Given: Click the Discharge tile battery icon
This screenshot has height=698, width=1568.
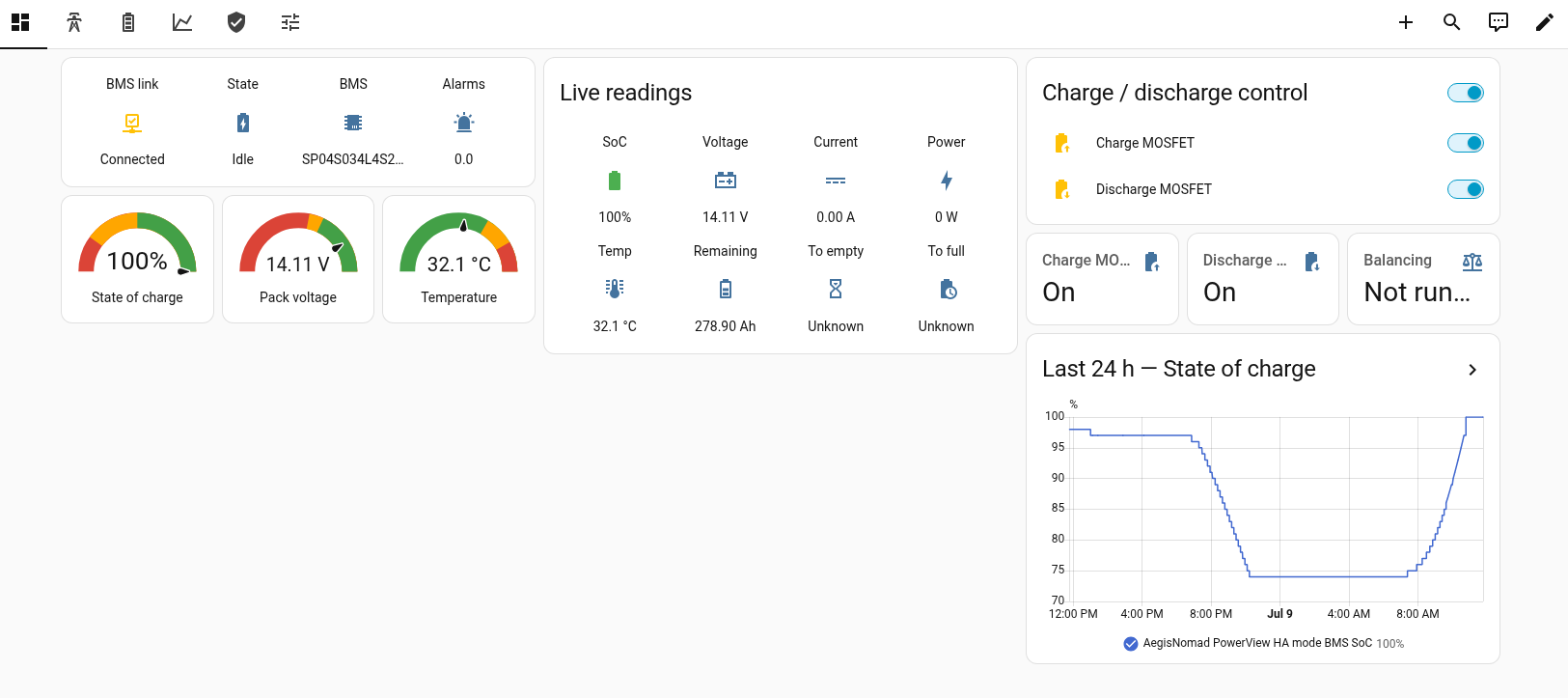Looking at the screenshot, I should pyautogui.click(x=1312, y=262).
